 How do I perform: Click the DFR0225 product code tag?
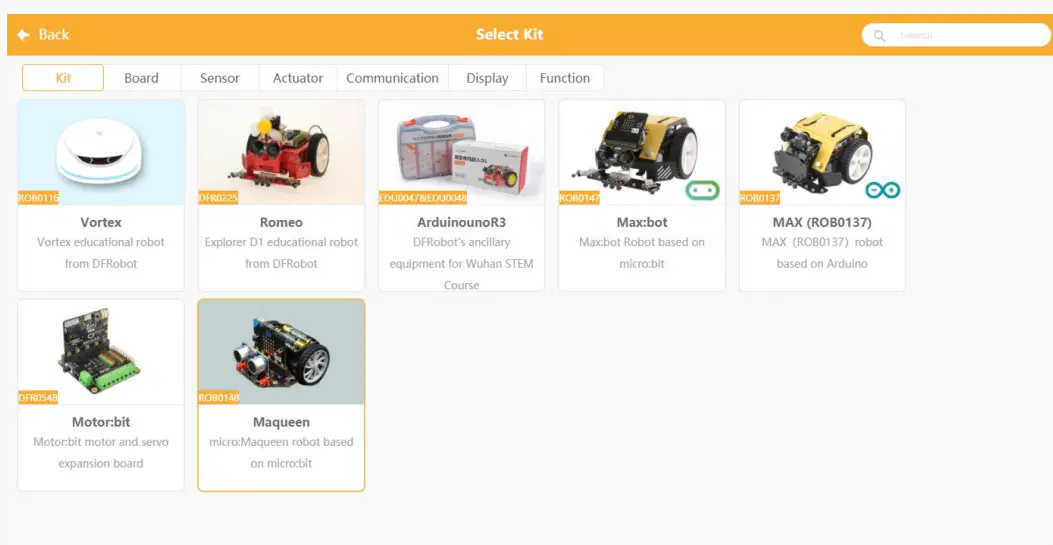[x=218, y=198]
